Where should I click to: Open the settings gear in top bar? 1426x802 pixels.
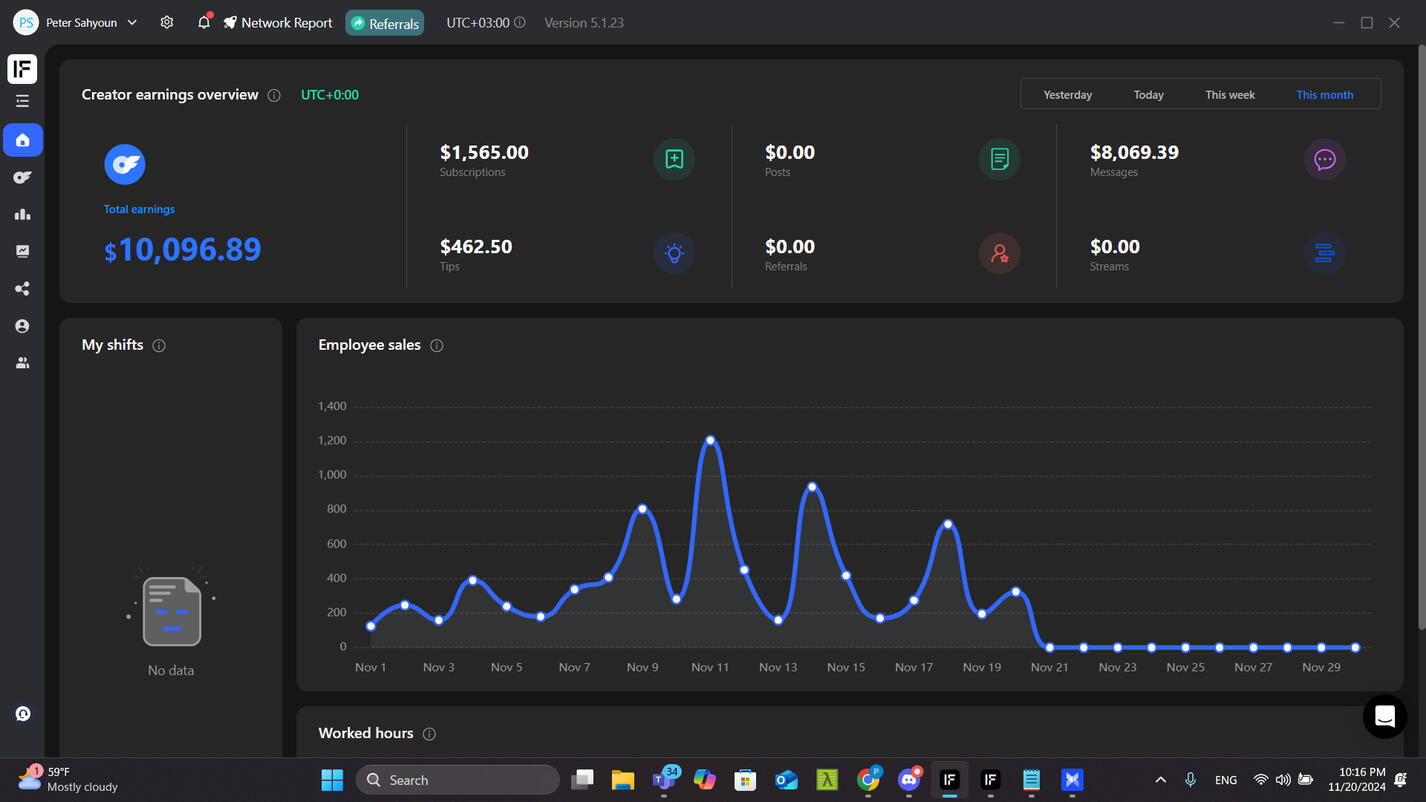coord(167,22)
